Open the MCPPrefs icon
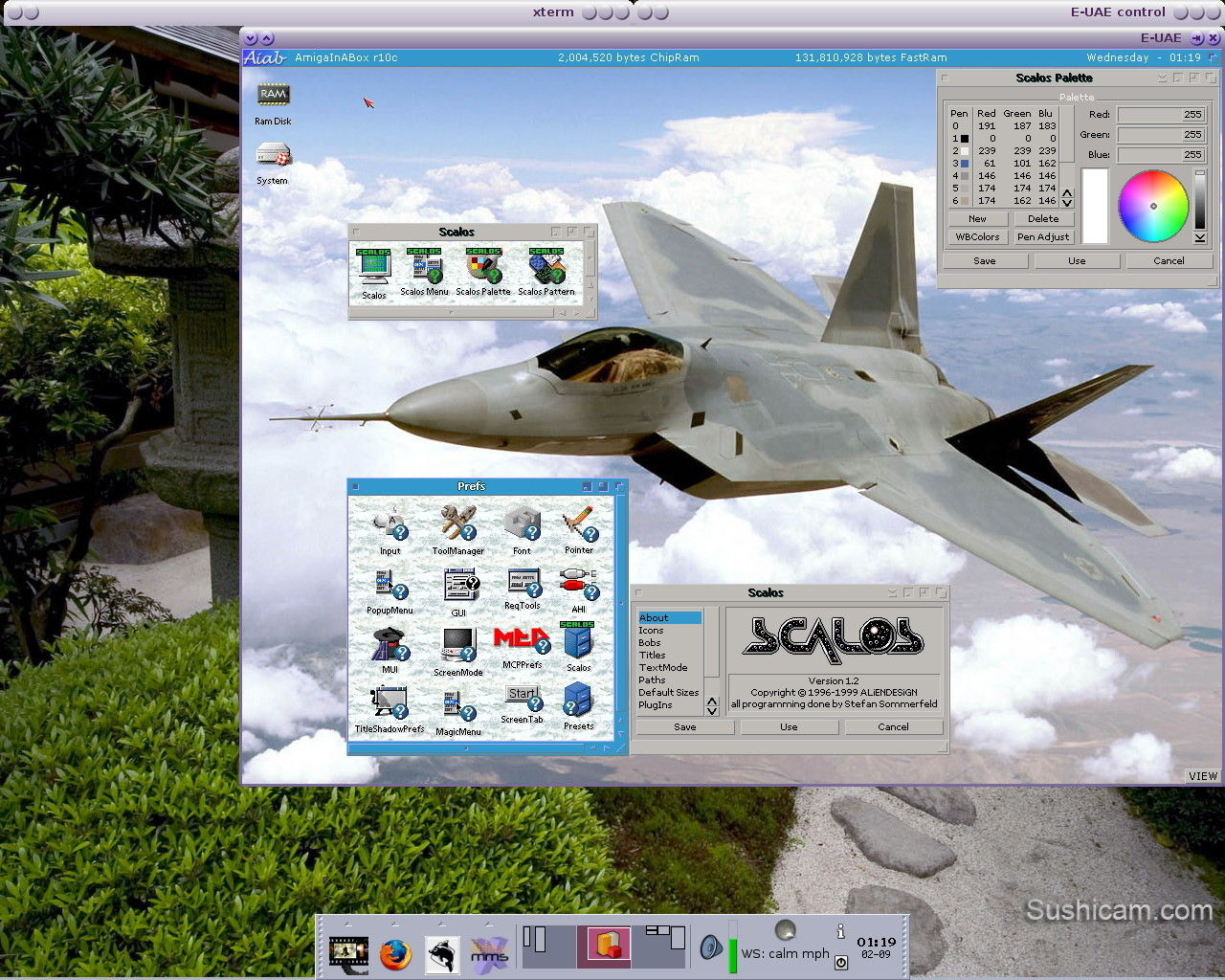This screenshot has height=980, width=1225. (522, 640)
